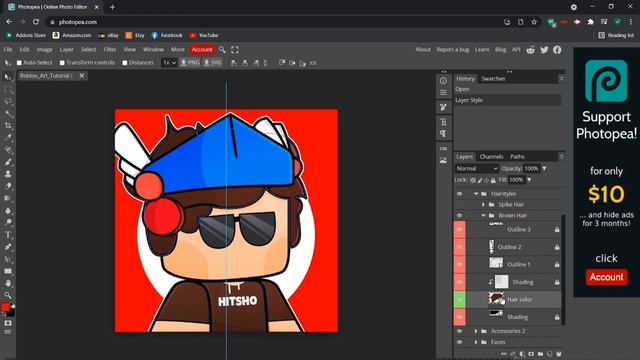Viewport: 640px width, 360px height.
Task: Open the Properties panel icon
Action: point(443,93)
